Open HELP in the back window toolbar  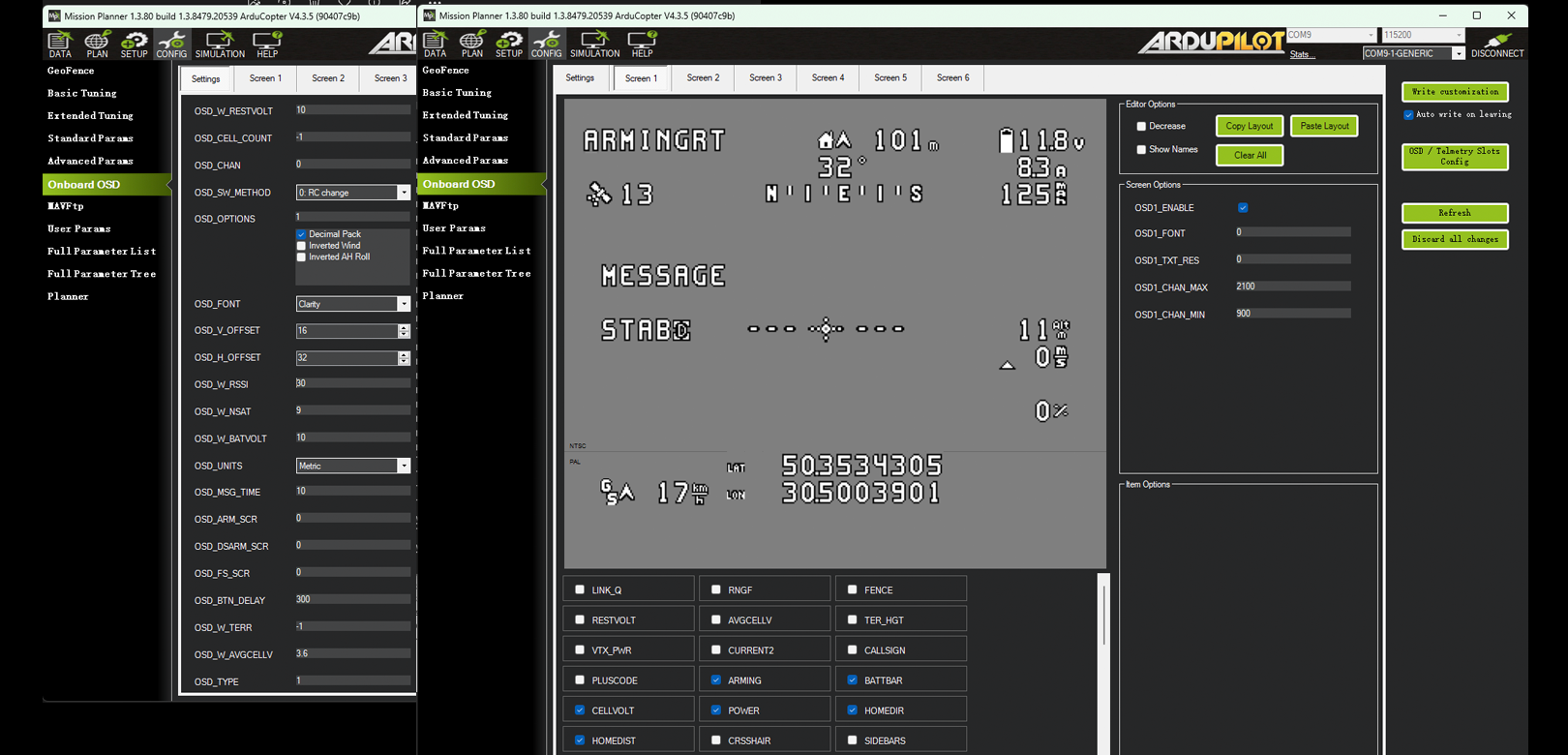point(267,45)
